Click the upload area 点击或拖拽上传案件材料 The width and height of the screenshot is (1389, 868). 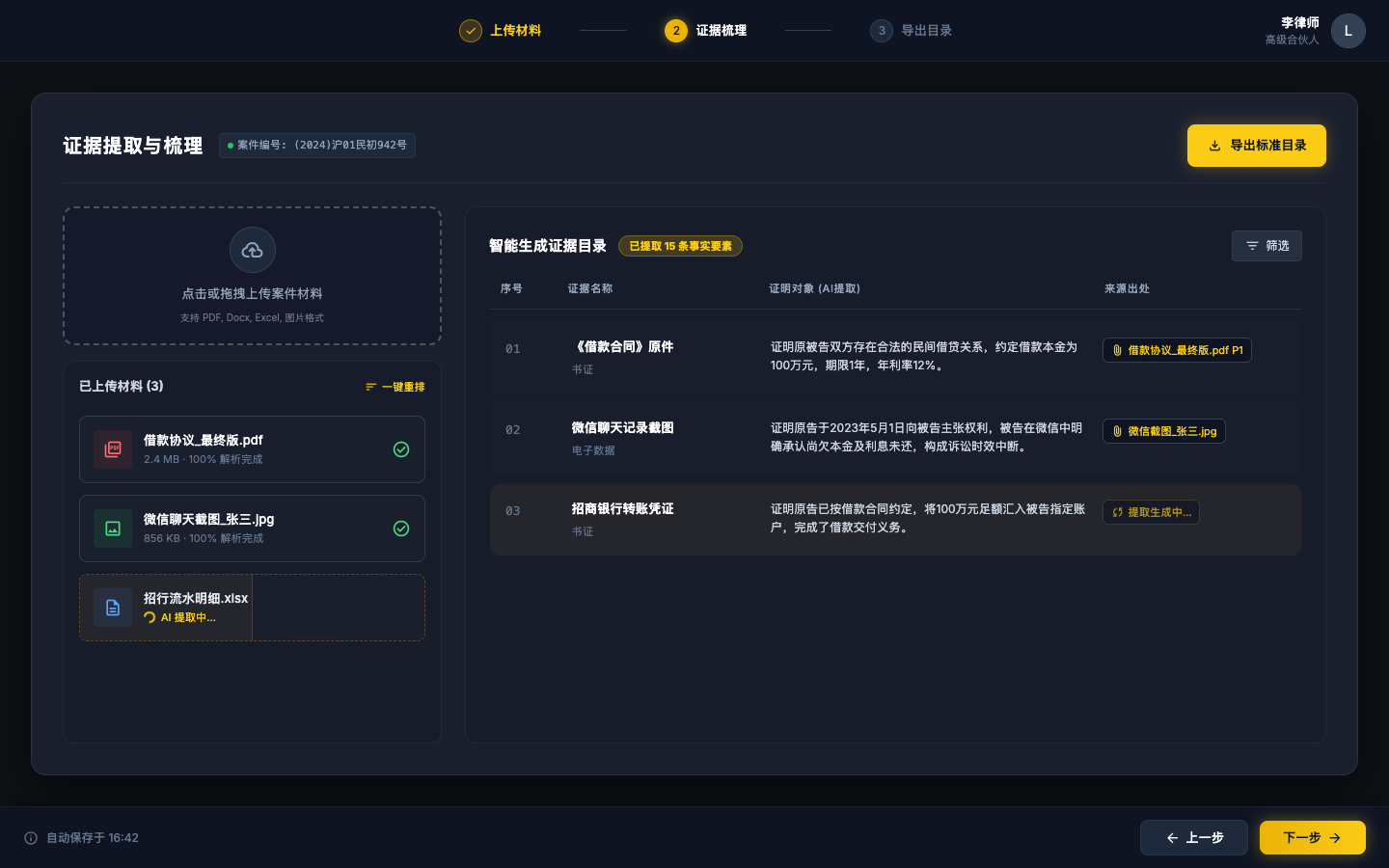253,276
